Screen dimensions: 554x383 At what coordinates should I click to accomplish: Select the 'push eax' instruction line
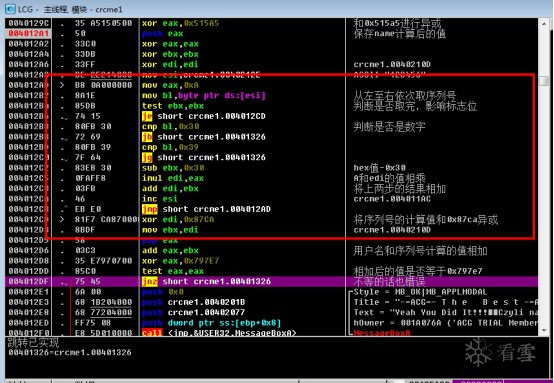click(163, 34)
